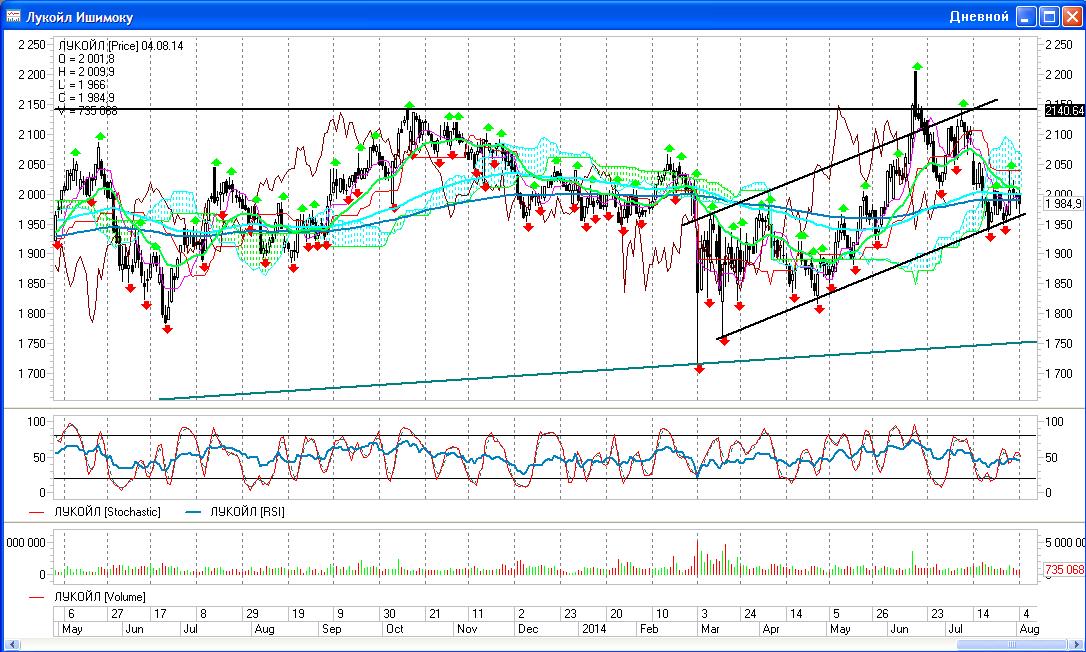Click the date label 26 above Jun
The image size is (1086, 652).
[x=882, y=614]
